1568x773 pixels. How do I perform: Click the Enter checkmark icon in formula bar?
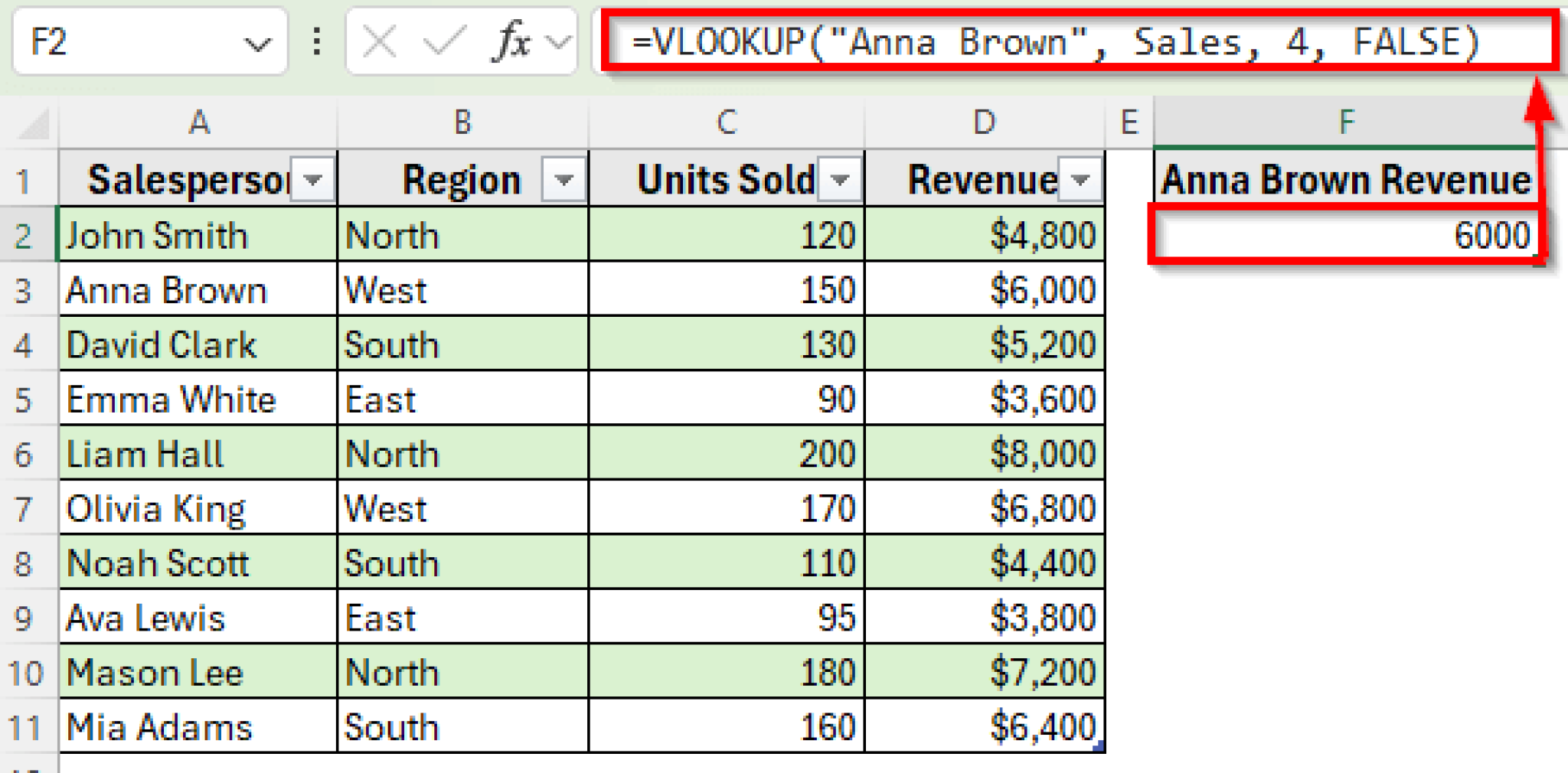[x=444, y=41]
